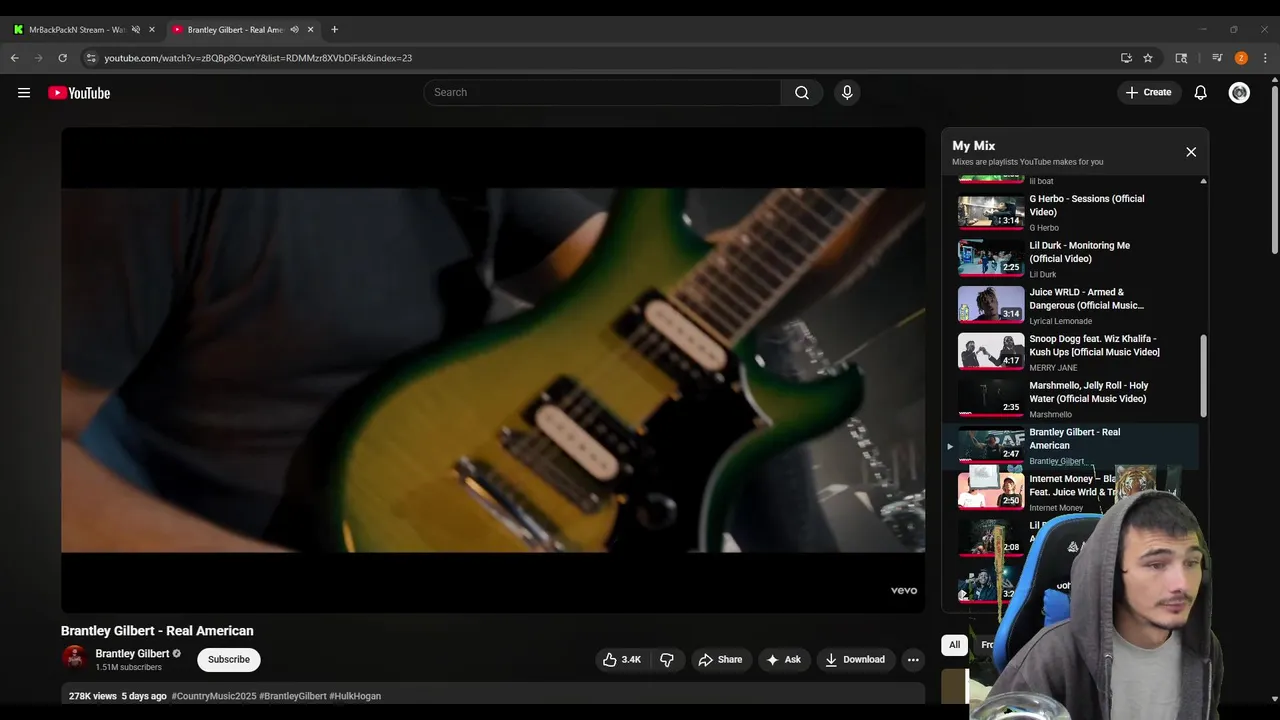Subscribe to Brantley Gilbert channel
The height and width of the screenshot is (720, 1280).
[x=229, y=660]
